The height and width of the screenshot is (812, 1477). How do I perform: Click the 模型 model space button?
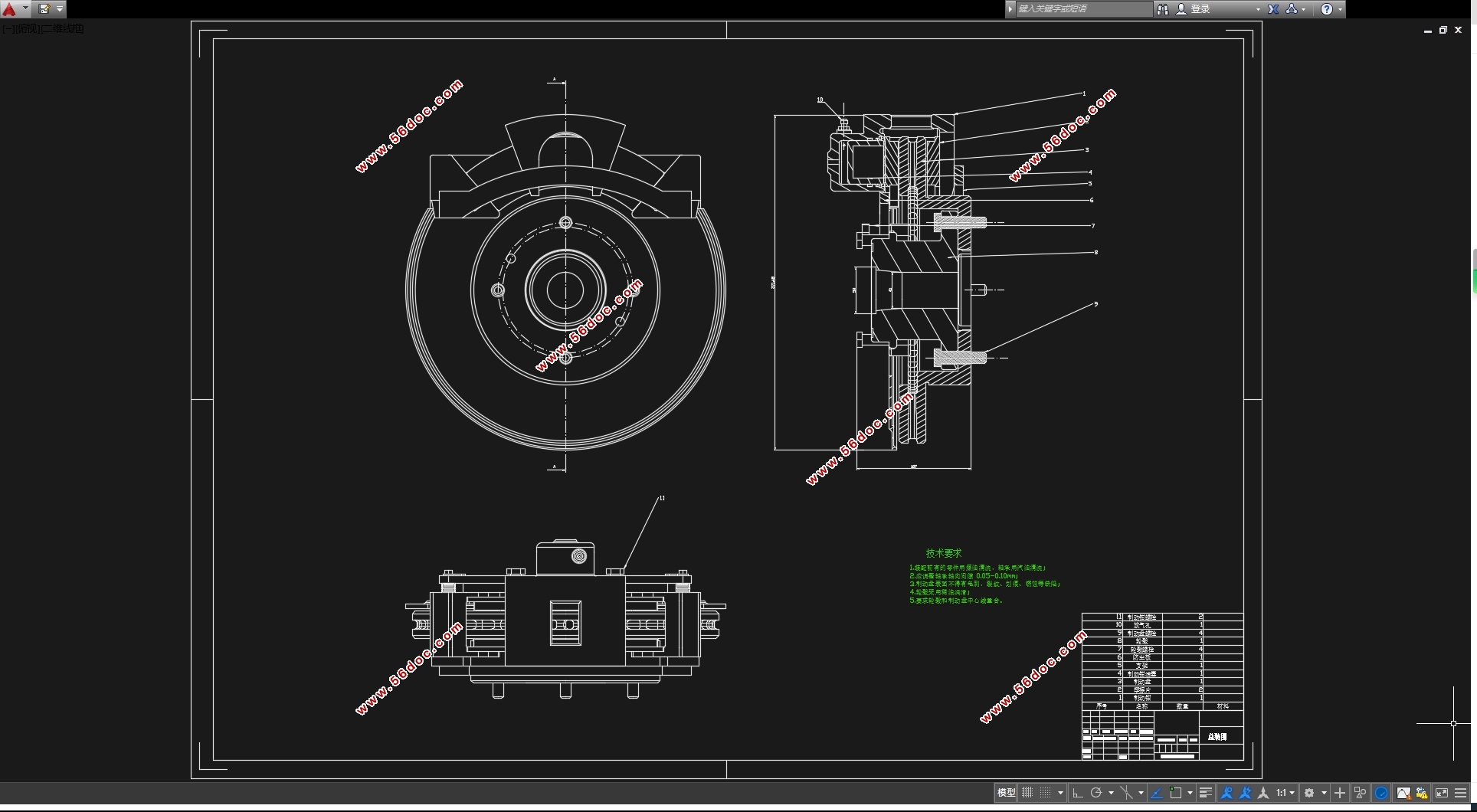click(1006, 793)
